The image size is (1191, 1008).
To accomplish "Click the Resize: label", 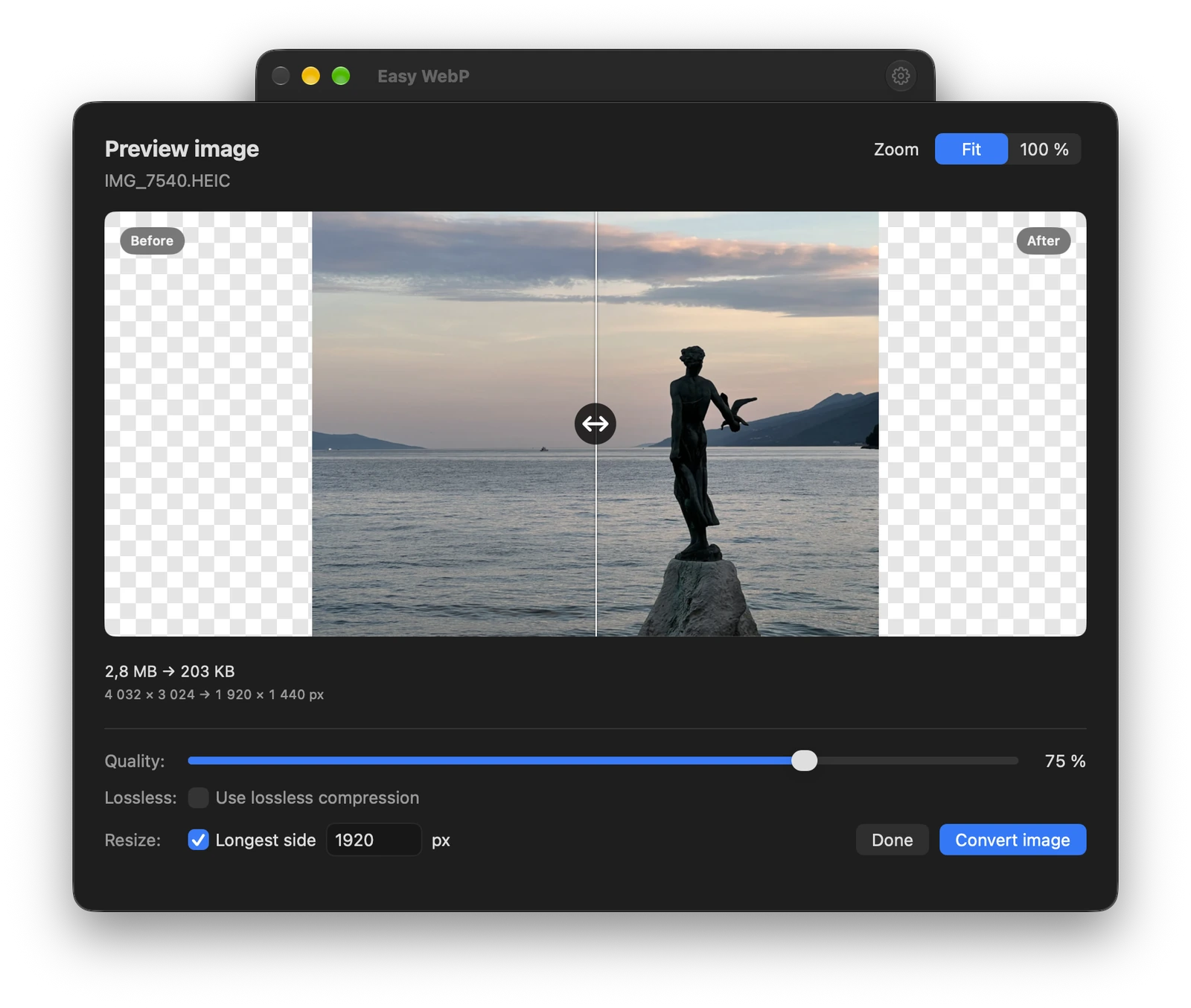I will point(132,840).
